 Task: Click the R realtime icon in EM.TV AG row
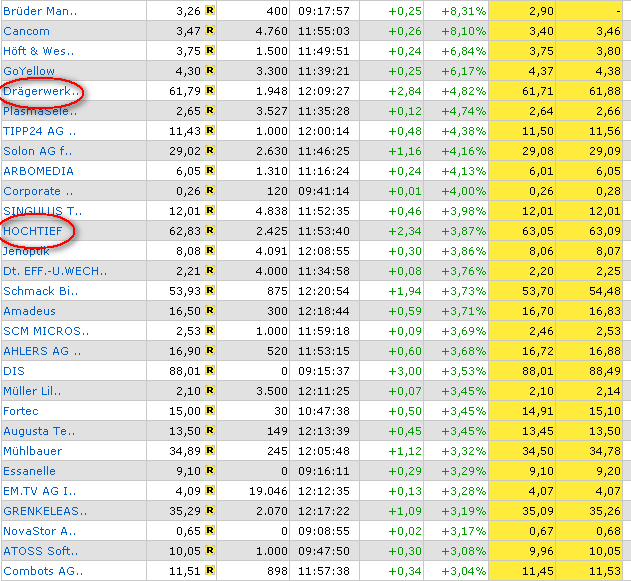(x=210, y=490)
